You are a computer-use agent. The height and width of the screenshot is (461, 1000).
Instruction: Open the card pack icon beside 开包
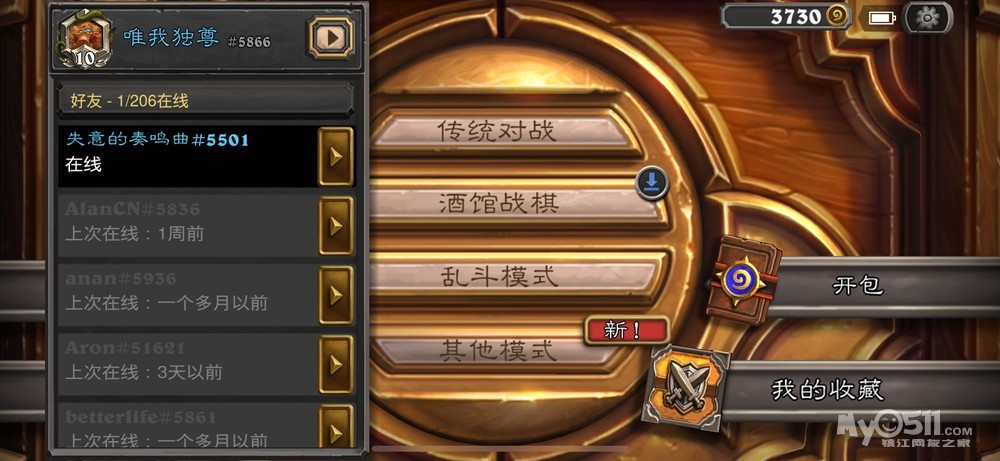click(x=744, y=279)
